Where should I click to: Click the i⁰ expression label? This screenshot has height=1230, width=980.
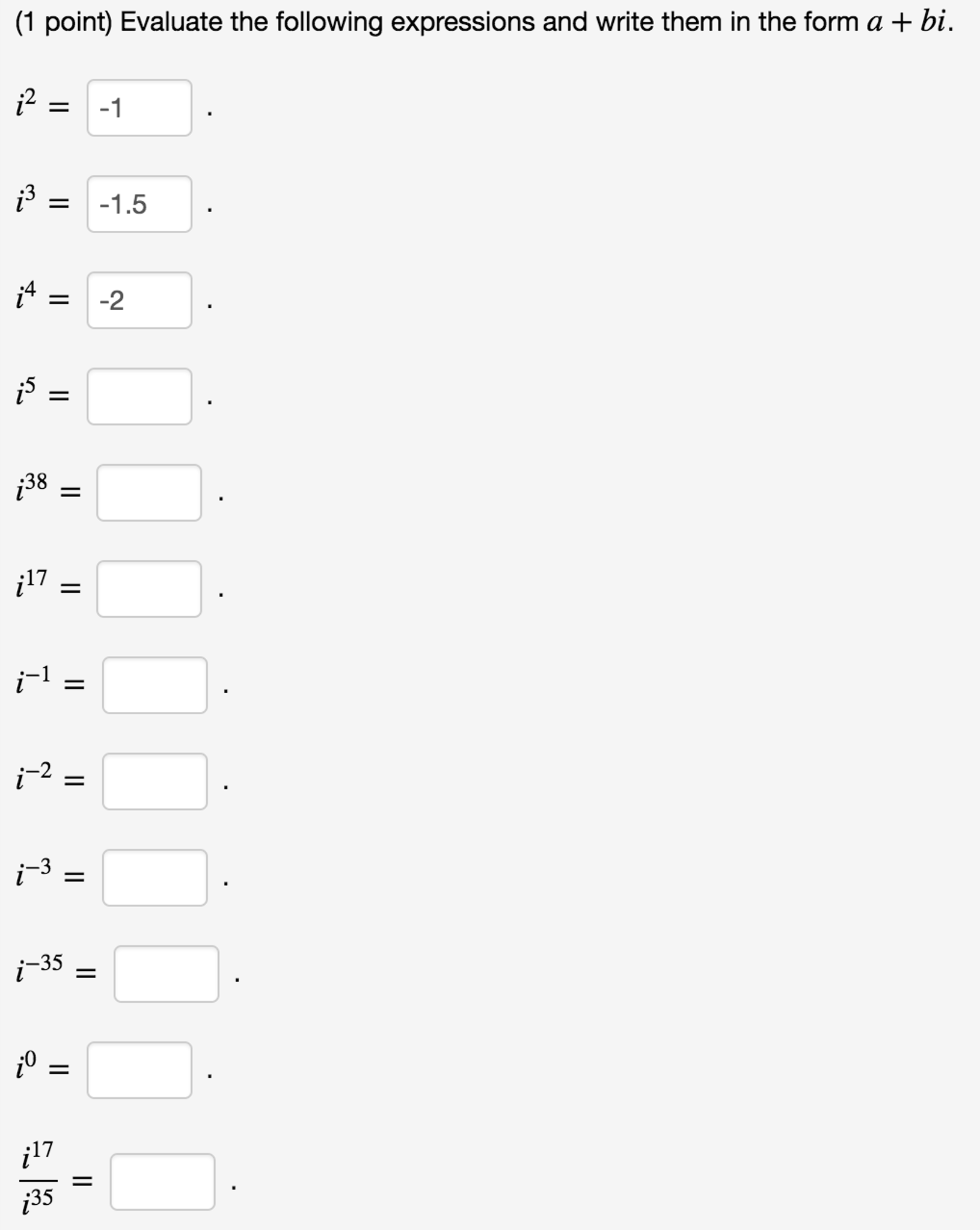(26, 1064)
